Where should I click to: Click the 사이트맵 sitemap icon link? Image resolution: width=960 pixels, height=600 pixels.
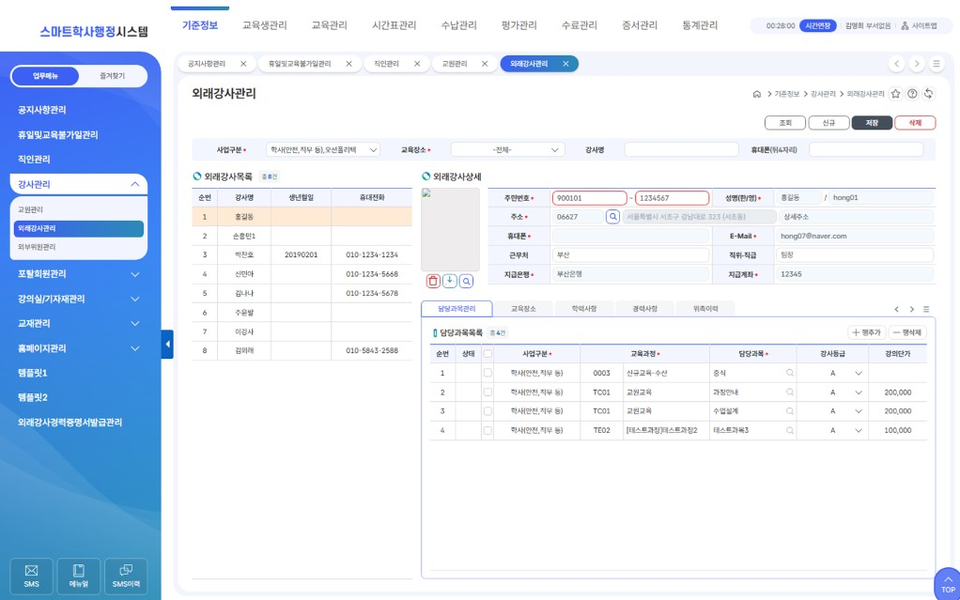tap(918, 26)
